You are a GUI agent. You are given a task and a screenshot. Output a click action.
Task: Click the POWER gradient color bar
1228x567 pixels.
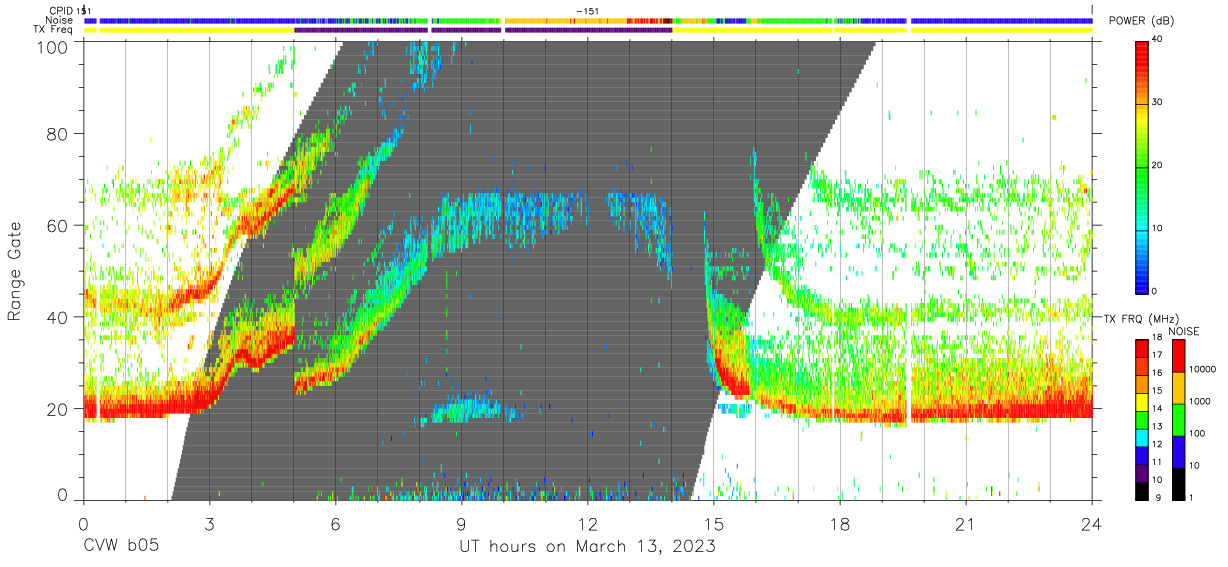click(1143, 166)
